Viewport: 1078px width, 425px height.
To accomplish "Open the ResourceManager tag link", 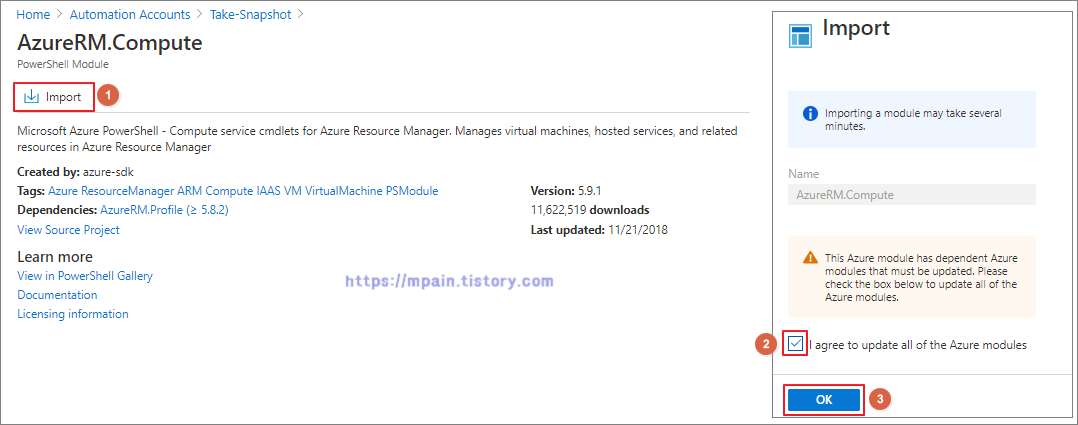I will (126, 190).
